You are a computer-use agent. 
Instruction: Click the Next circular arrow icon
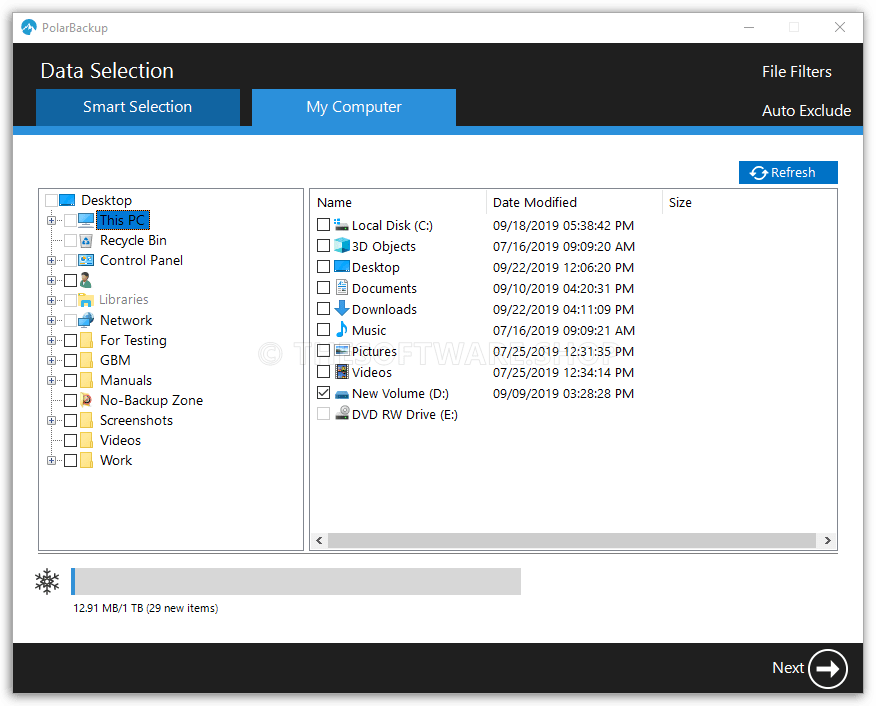point(829,668)
